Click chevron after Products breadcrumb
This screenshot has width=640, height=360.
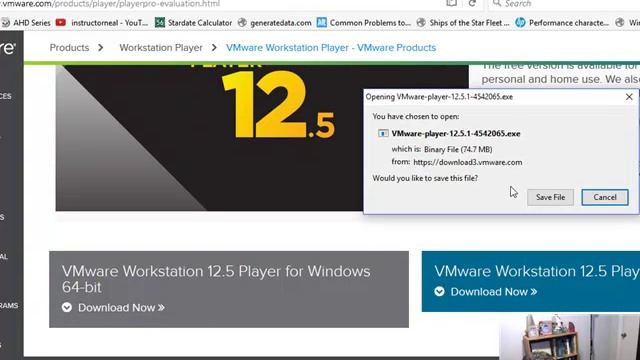click(x=101, y=48)
